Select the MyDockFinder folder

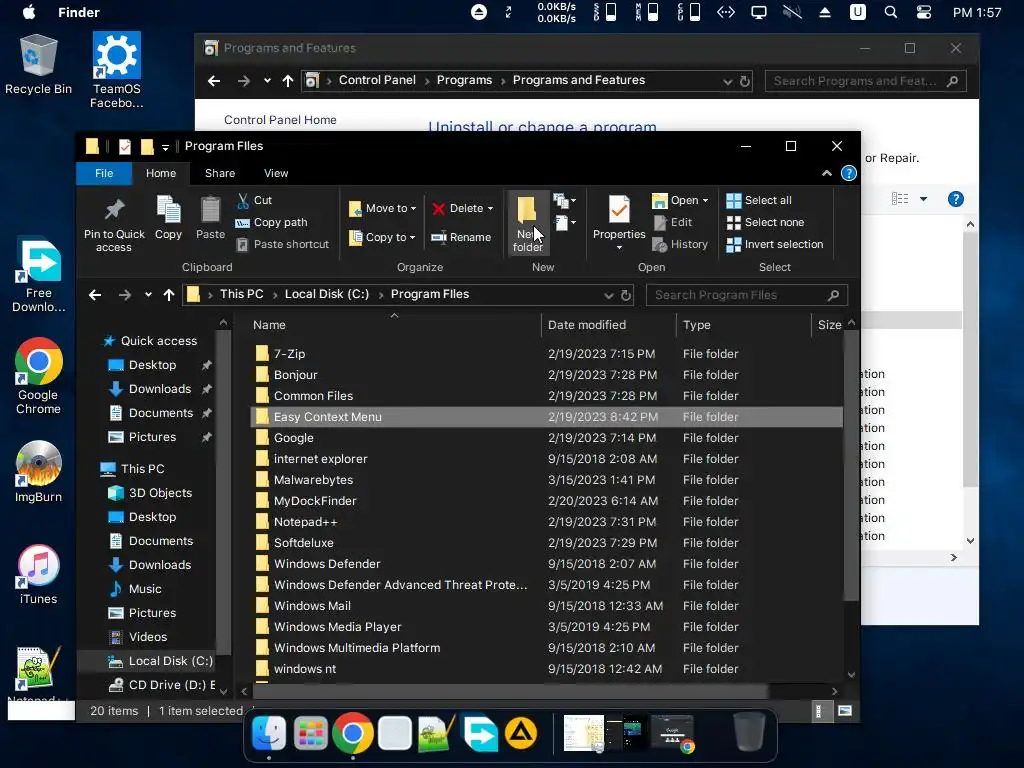pyautogui.click(x=546, y=501)
